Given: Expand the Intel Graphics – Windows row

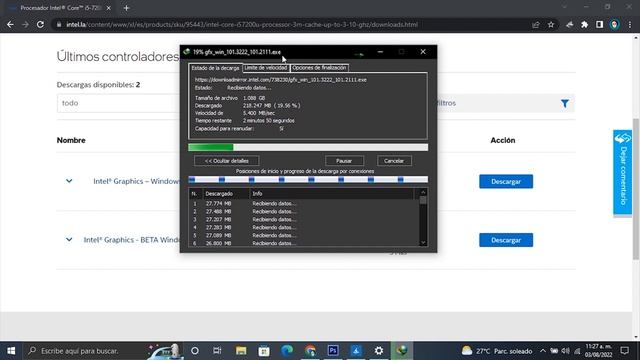Looking at the screenshot, I should (69, 181).
